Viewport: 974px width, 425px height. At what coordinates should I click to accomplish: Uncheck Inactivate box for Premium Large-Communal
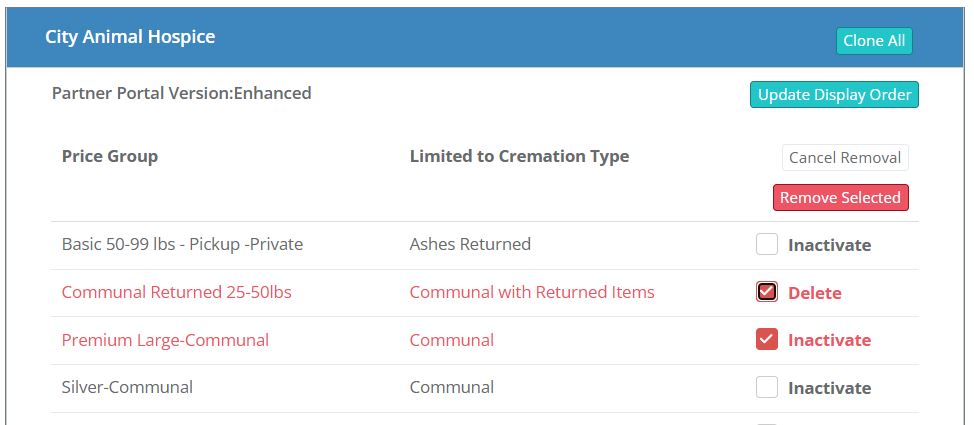pos(767,340)
